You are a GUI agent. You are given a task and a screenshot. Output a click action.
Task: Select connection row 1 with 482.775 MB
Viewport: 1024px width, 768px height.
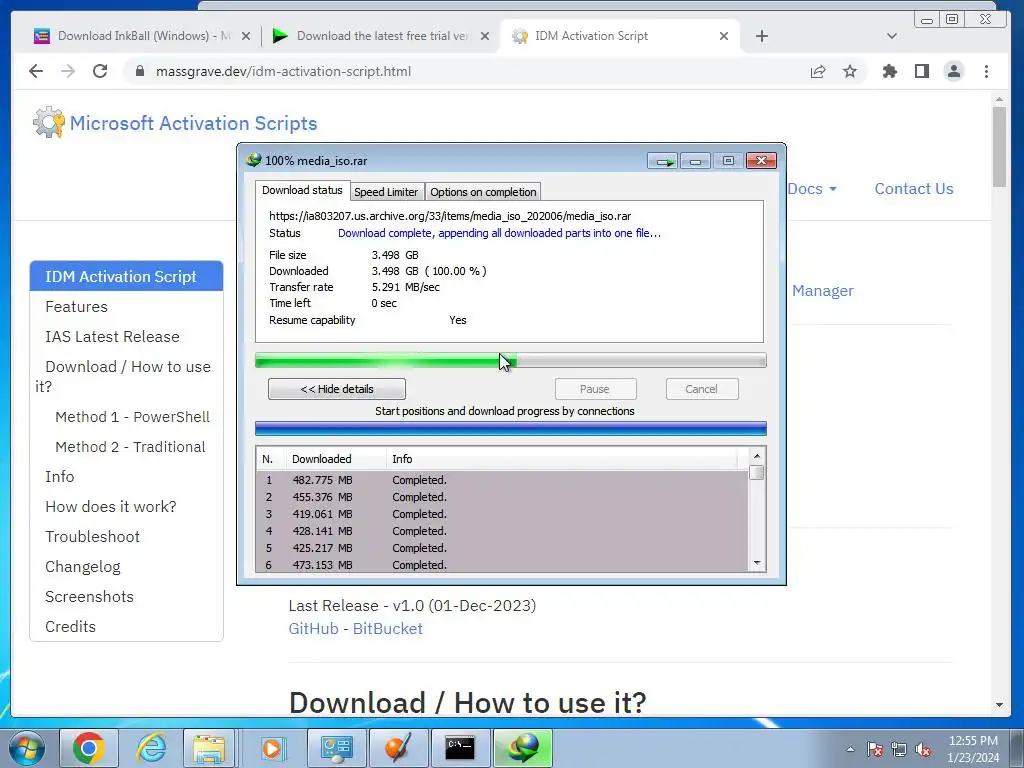502,480
